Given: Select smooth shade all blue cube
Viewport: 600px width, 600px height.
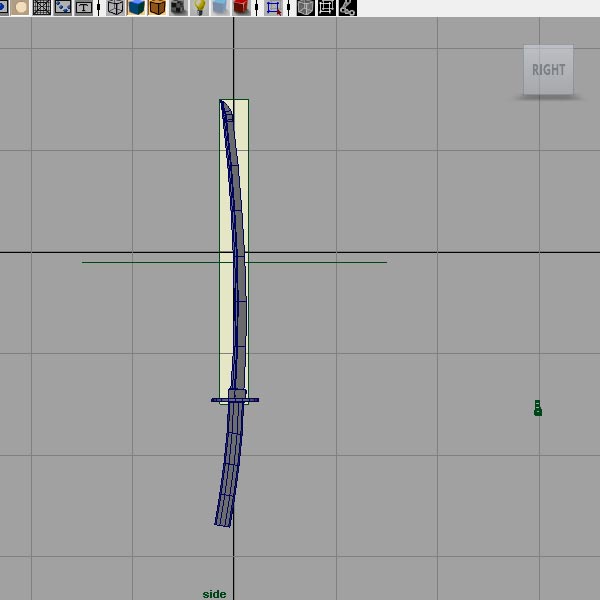Looking at the screenshot, I should [136, 7].
